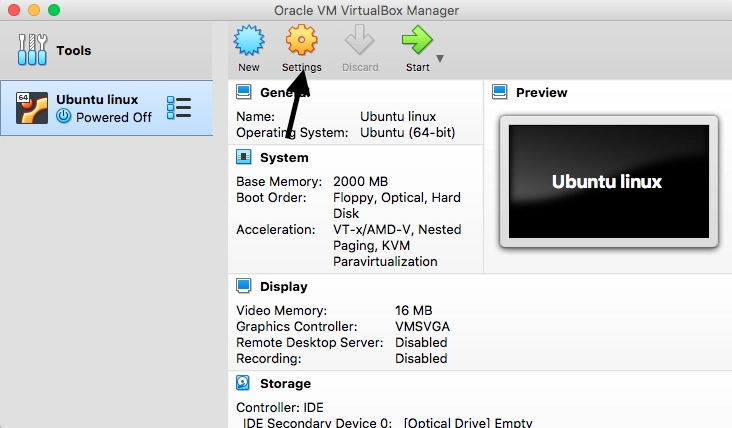Click the Tools wrench icon

click(32, 50)
